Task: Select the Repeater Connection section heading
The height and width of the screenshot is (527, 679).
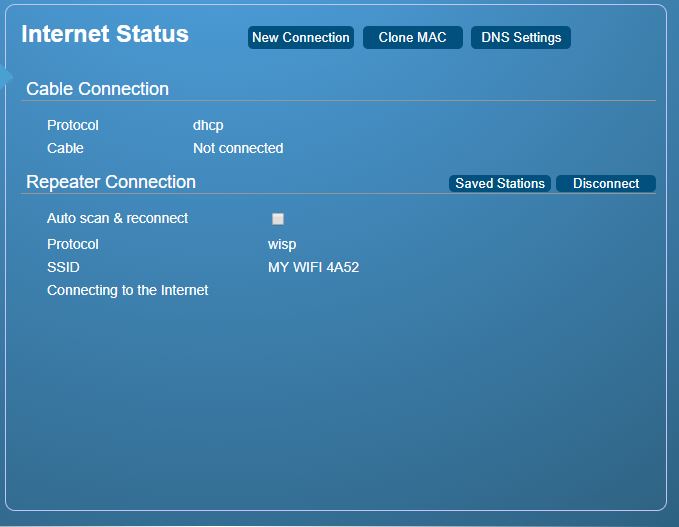Action: 111,182
